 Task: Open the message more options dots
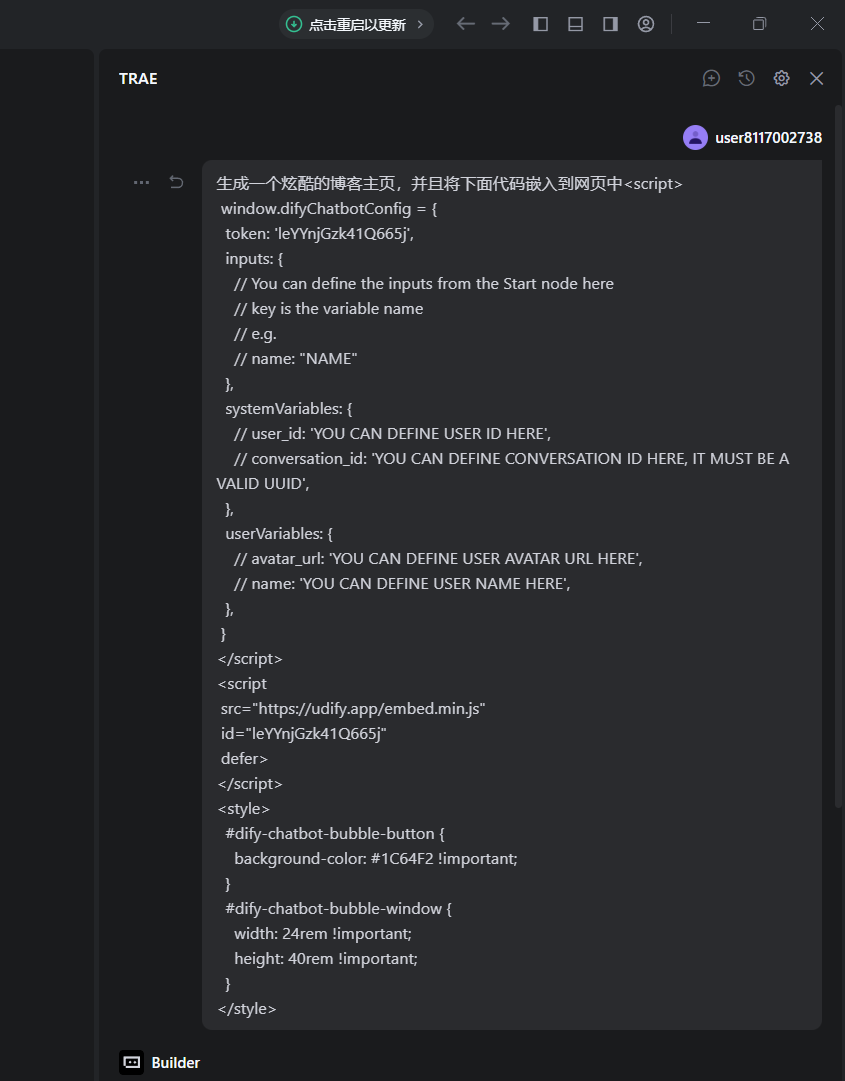[x=141, y=183]
